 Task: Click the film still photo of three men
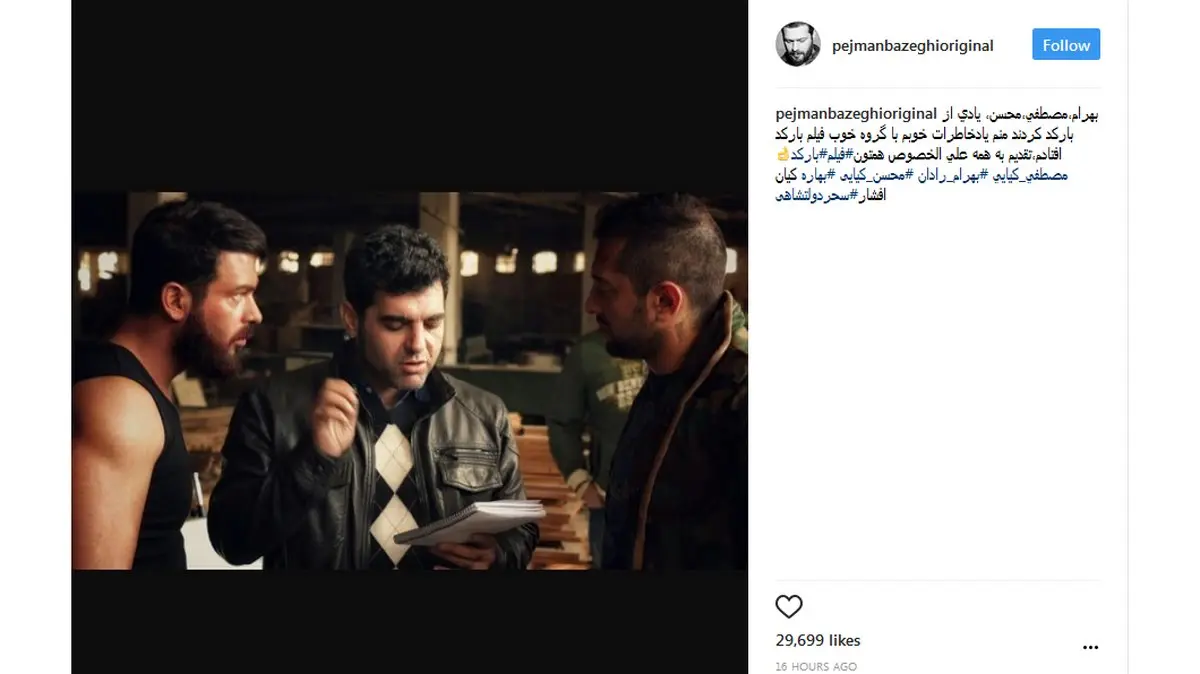(410, 381)
